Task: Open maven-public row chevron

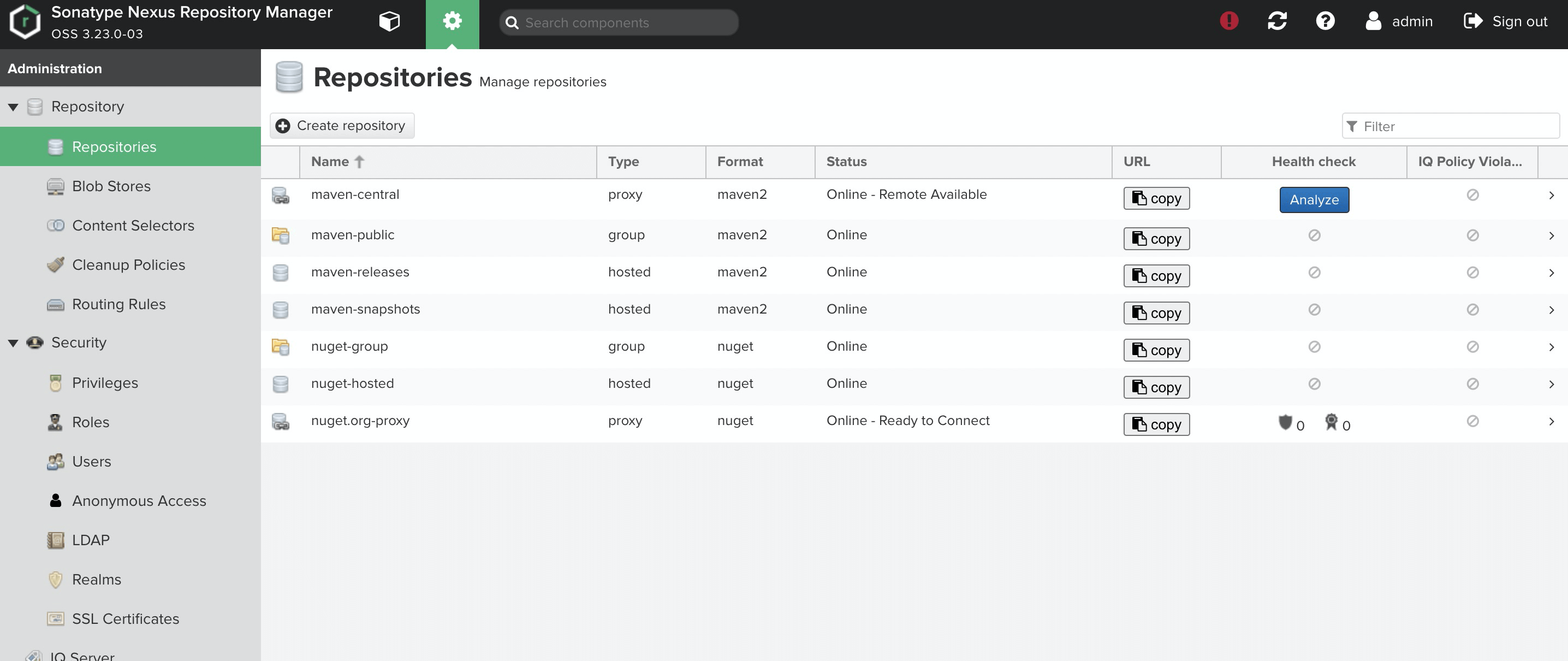Action: tap(1552, 236)
